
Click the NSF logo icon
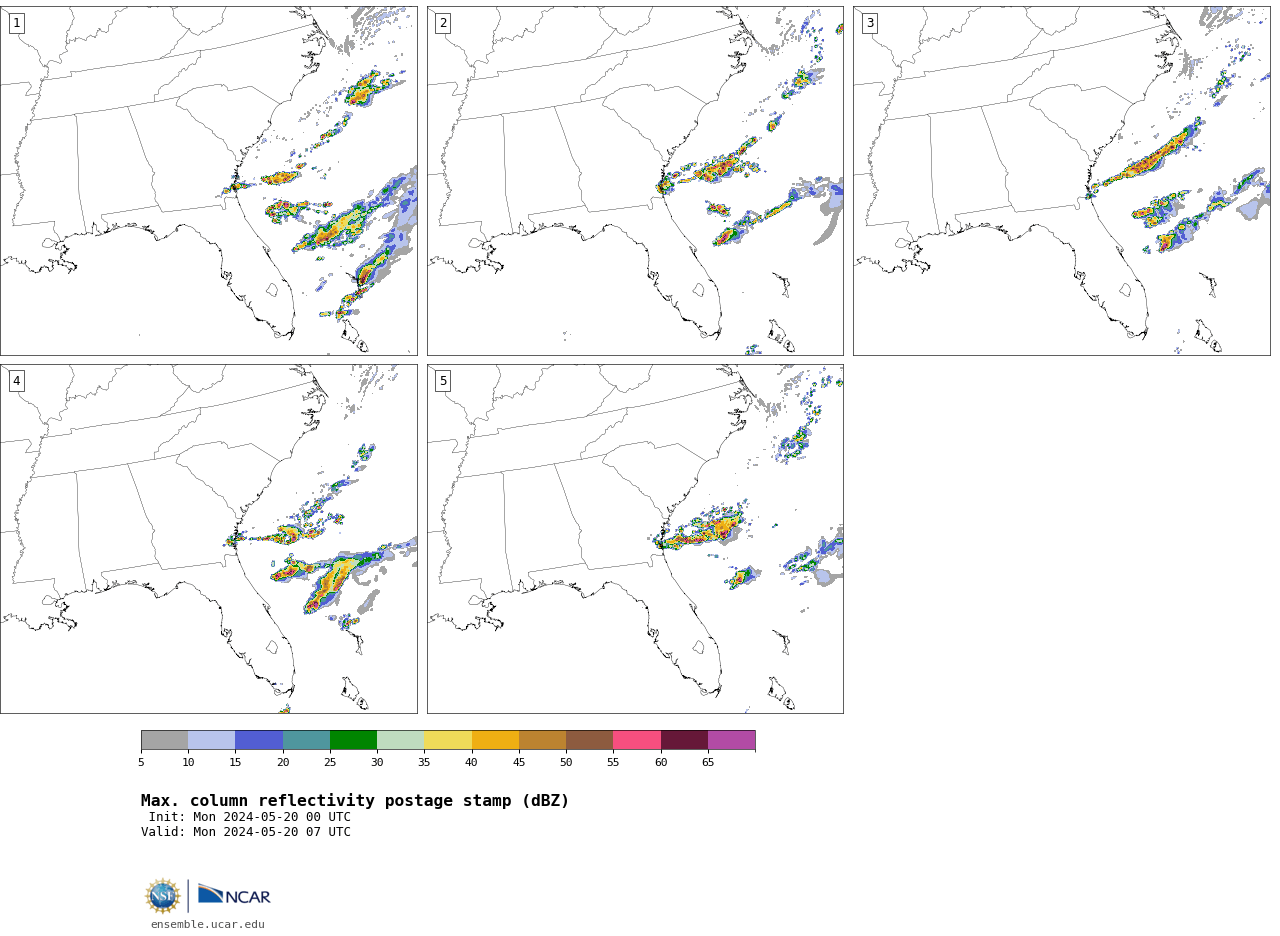163,896
